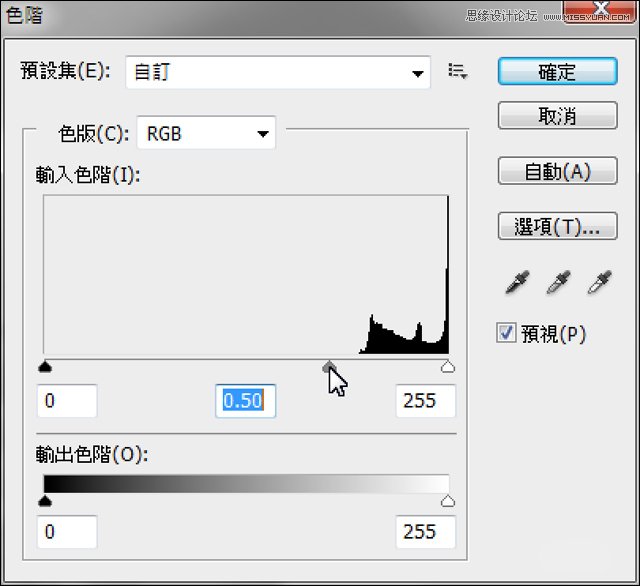
Task: Click the input black shadow slider
Action: 45,366
